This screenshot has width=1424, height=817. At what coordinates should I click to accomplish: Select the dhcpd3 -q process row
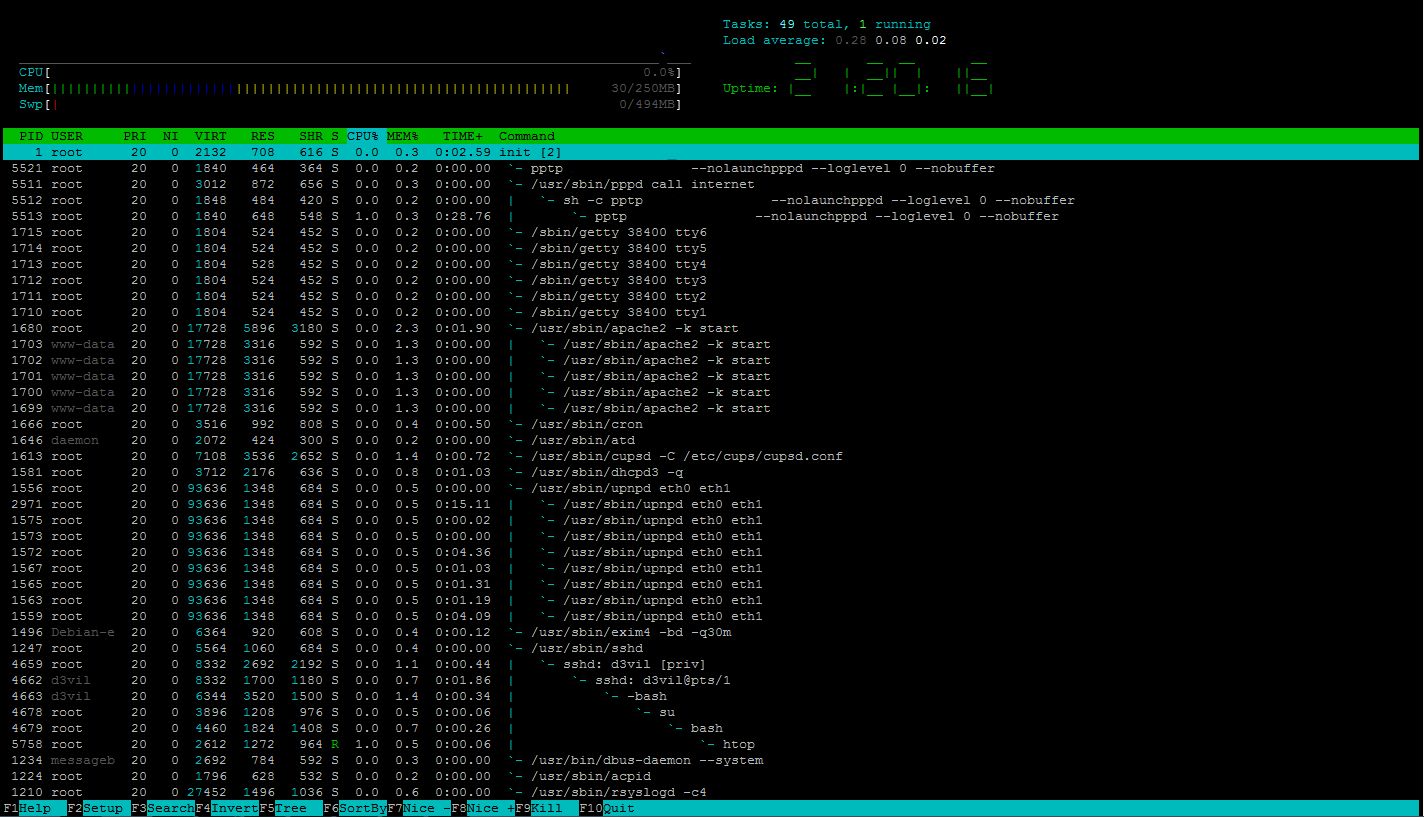coord(711,472)
